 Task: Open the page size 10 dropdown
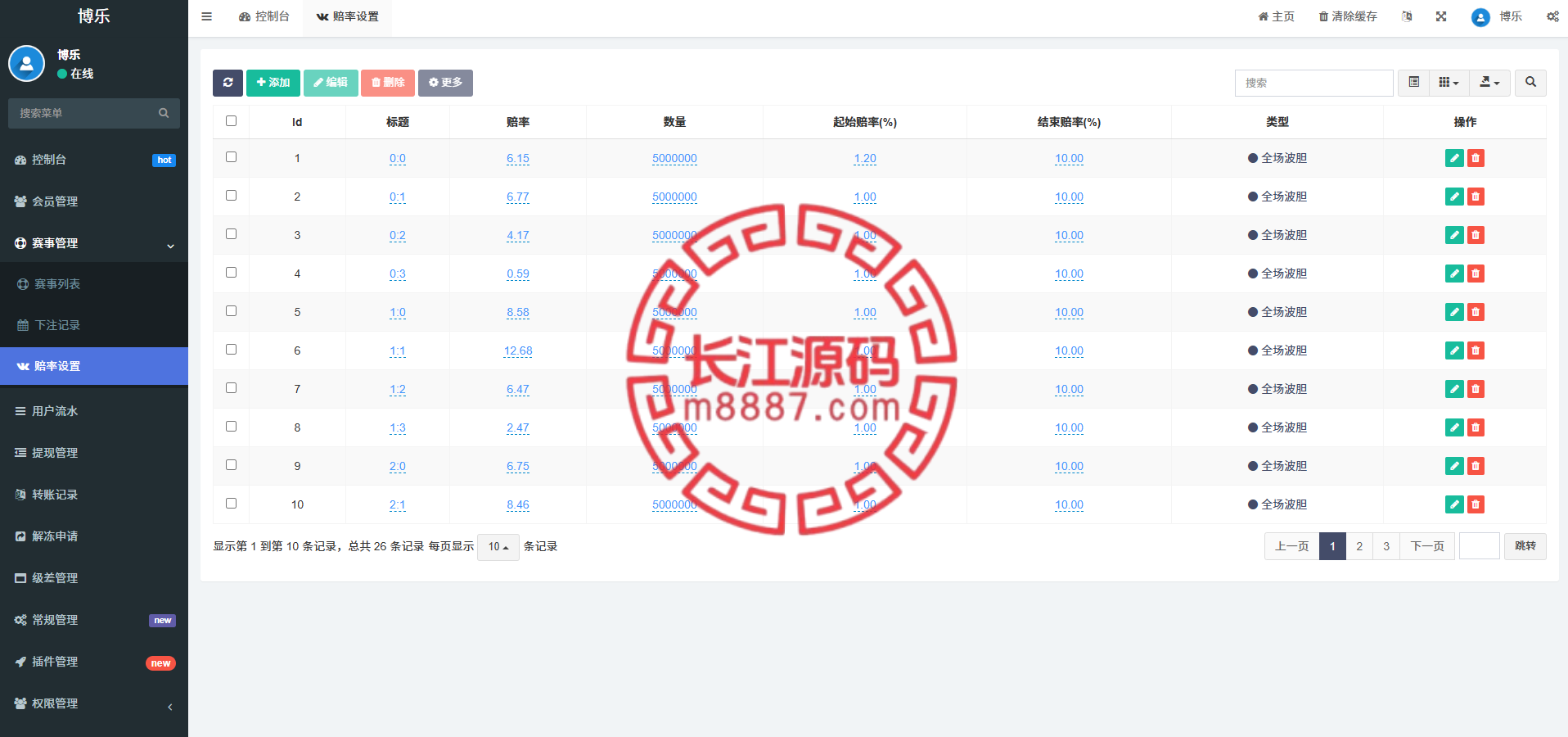[x=498, y=547]
